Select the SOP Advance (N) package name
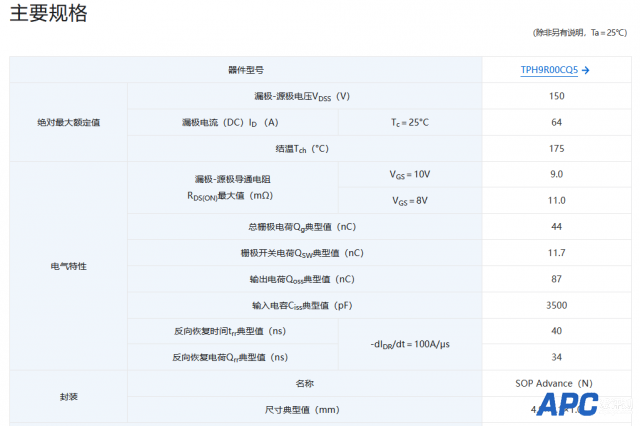This screenshot has width=640, height=426. (556, 383)
